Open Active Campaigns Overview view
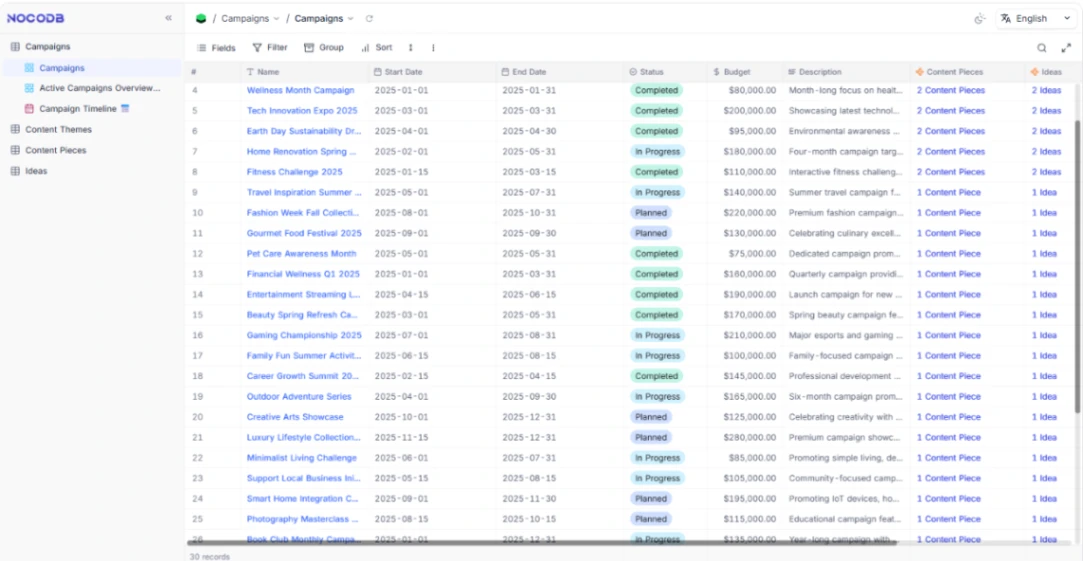This screenshot has width=1083, height=561. (x=99, y=88)
